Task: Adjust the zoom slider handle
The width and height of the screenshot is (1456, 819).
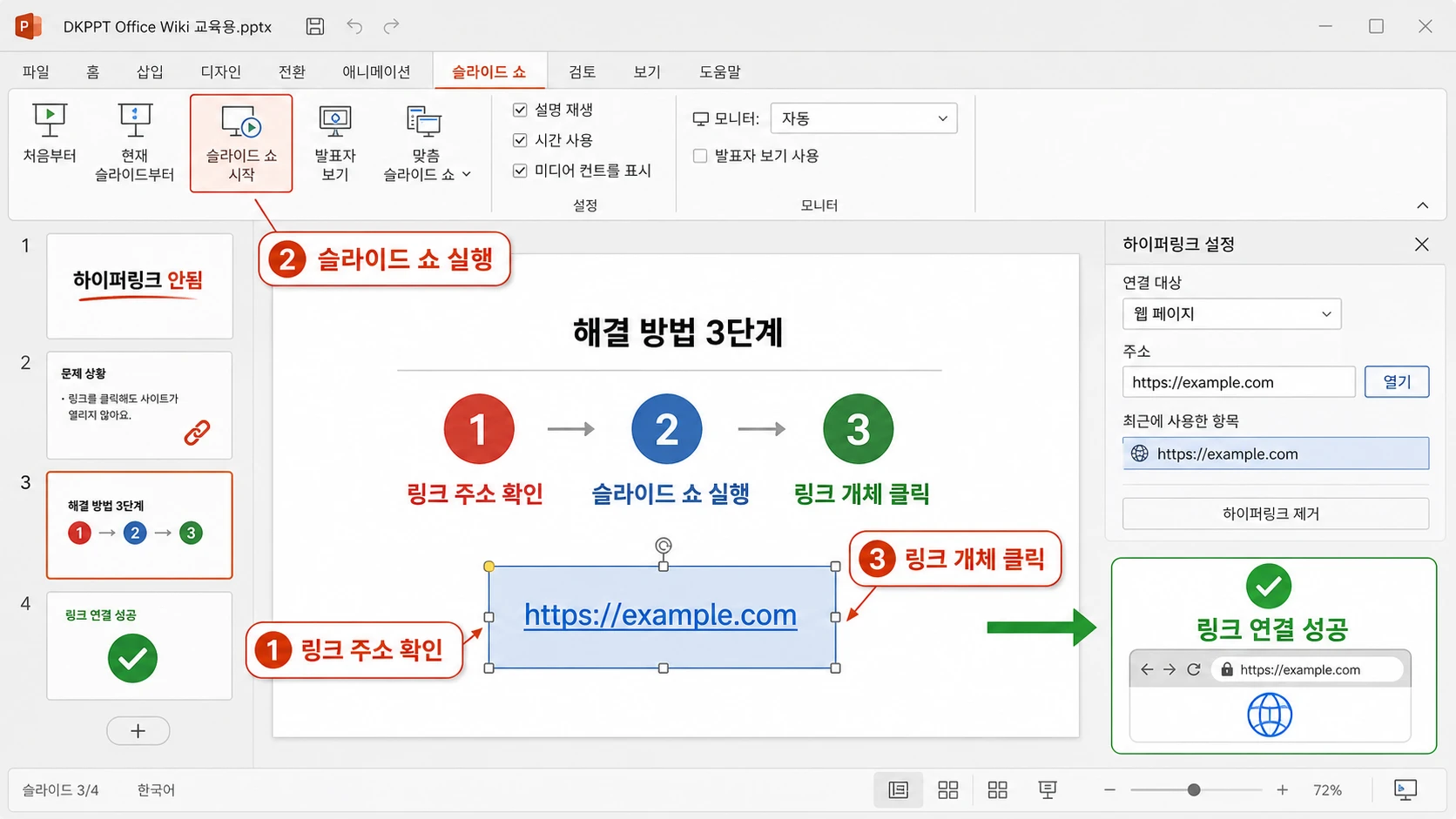Action: click(x=1194, y=789)
